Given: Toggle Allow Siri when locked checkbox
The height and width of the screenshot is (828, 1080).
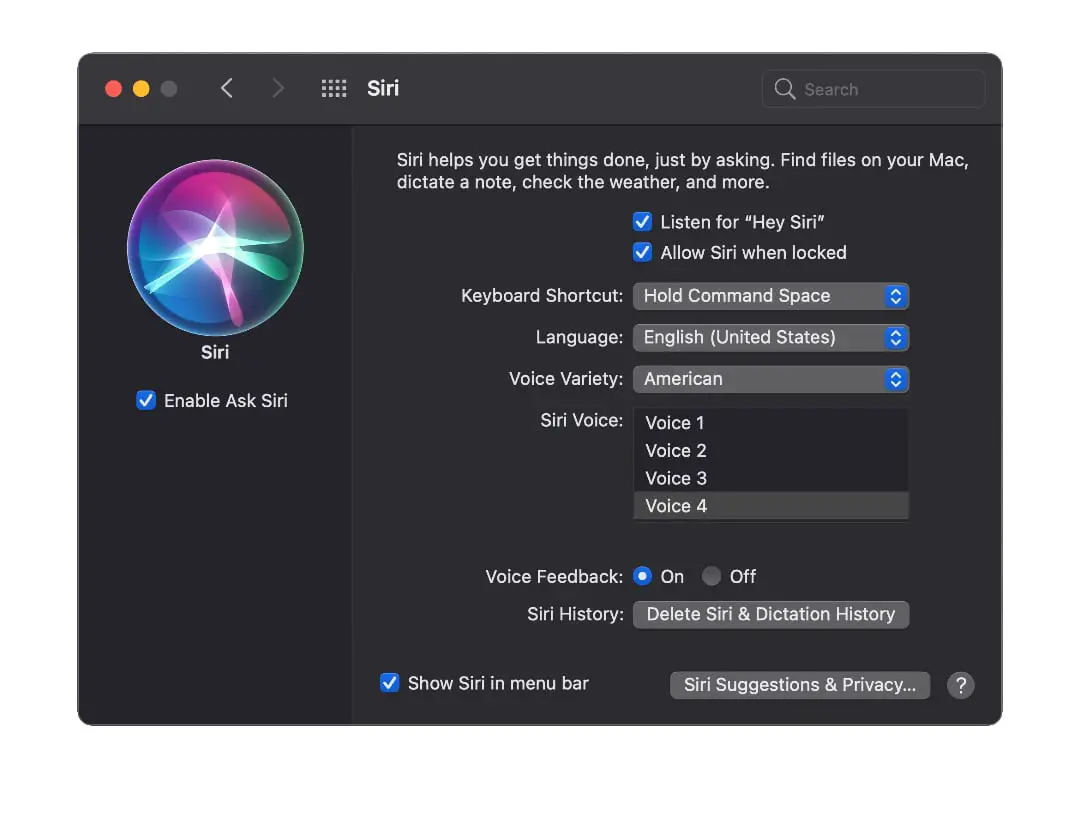Looking at the screenshot, I should point(642,252).
